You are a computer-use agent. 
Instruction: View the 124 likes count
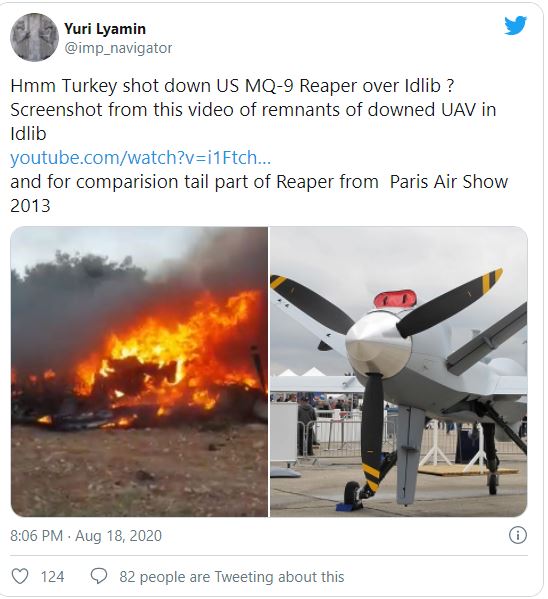click(x=52, y=576)
